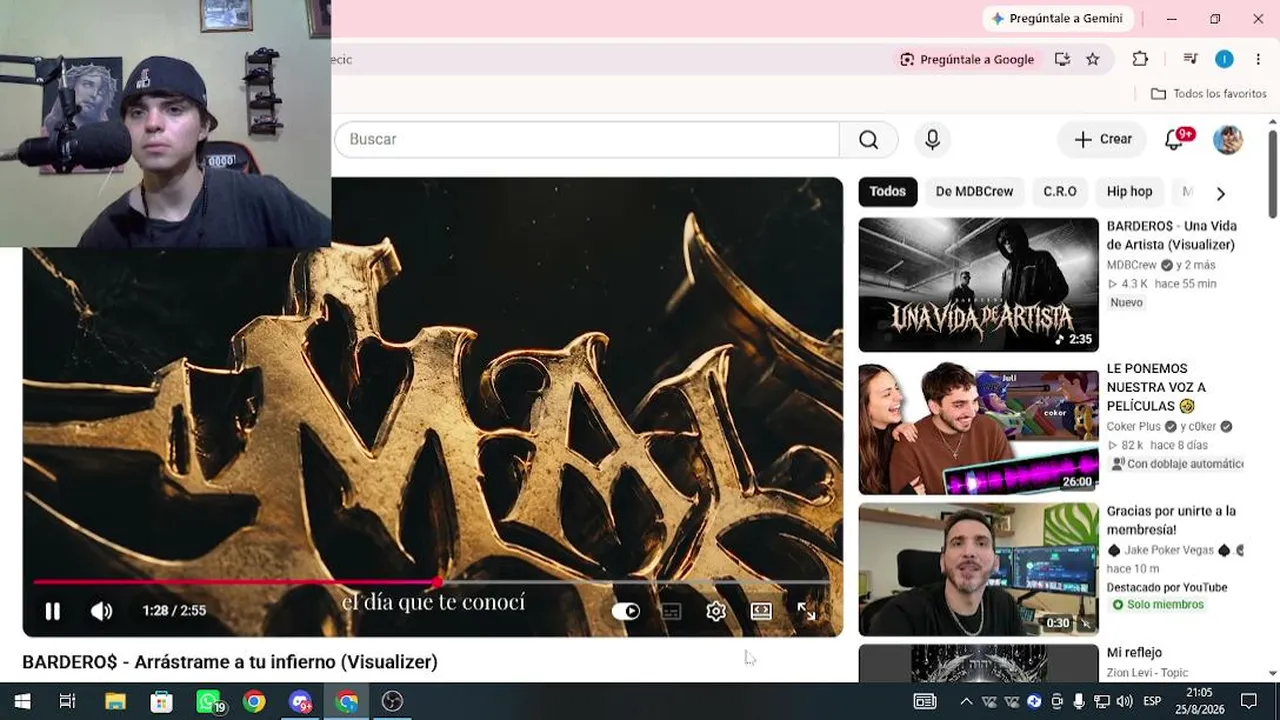This screenshot has height=720, width=1280.
Task: Click the video title BARDERO$ - Arrástrame a tu infierno
Action: [x=230, y=662]
